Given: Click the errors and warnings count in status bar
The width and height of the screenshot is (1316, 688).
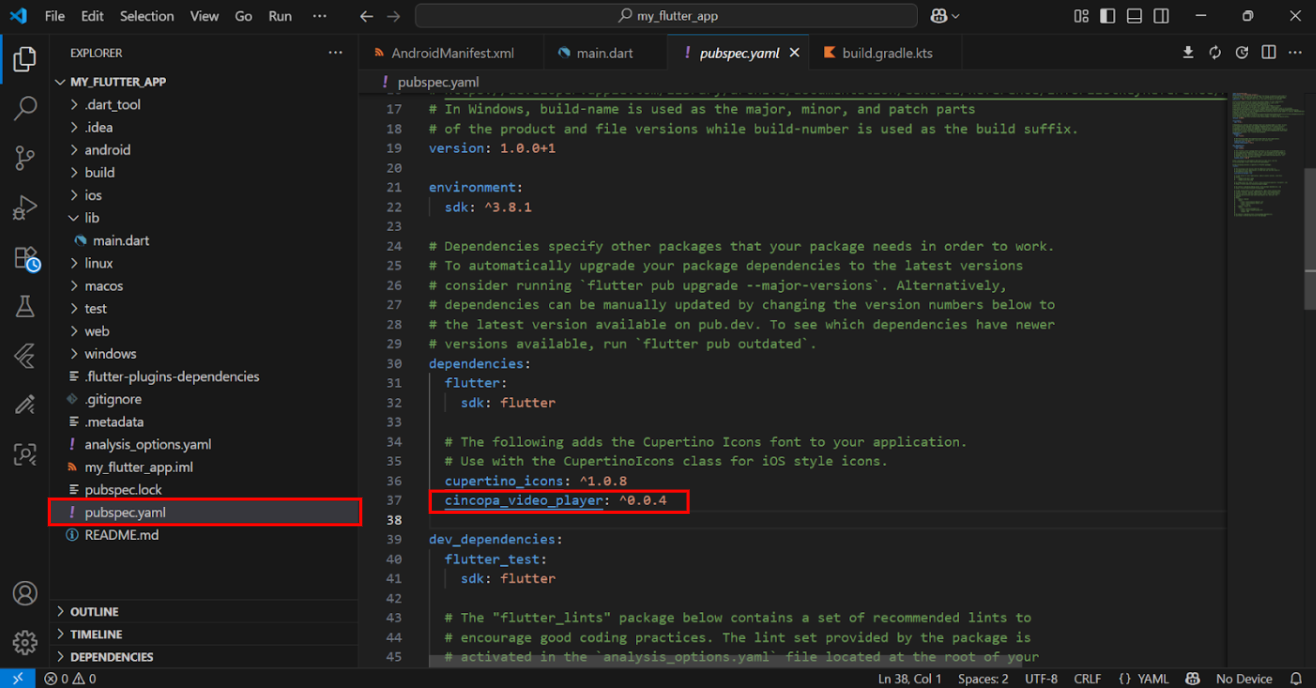Looking at the screenshot, I should coord(70,678).
